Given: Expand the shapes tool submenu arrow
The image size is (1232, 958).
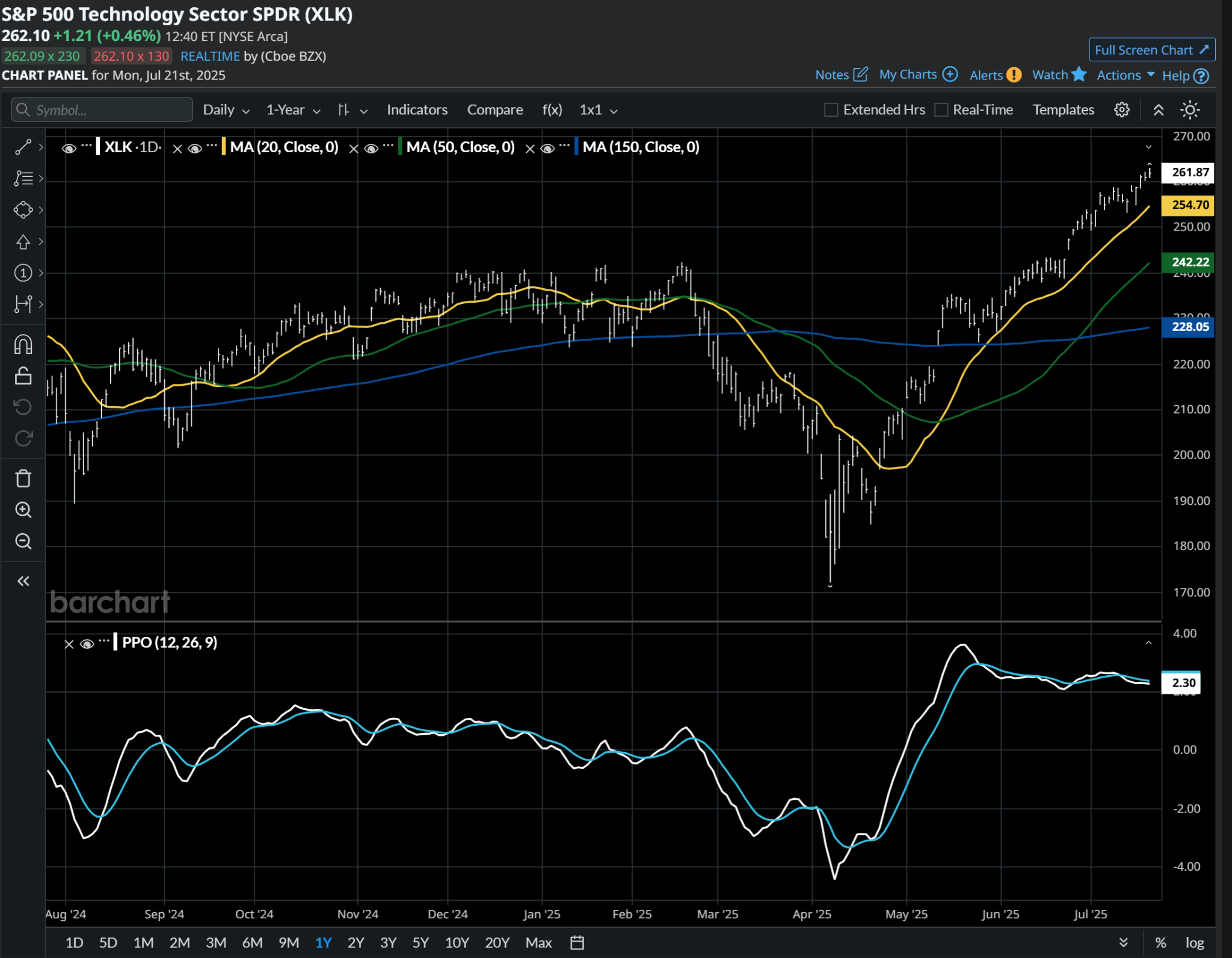Looking at the screenshot, I should [40, 210].
